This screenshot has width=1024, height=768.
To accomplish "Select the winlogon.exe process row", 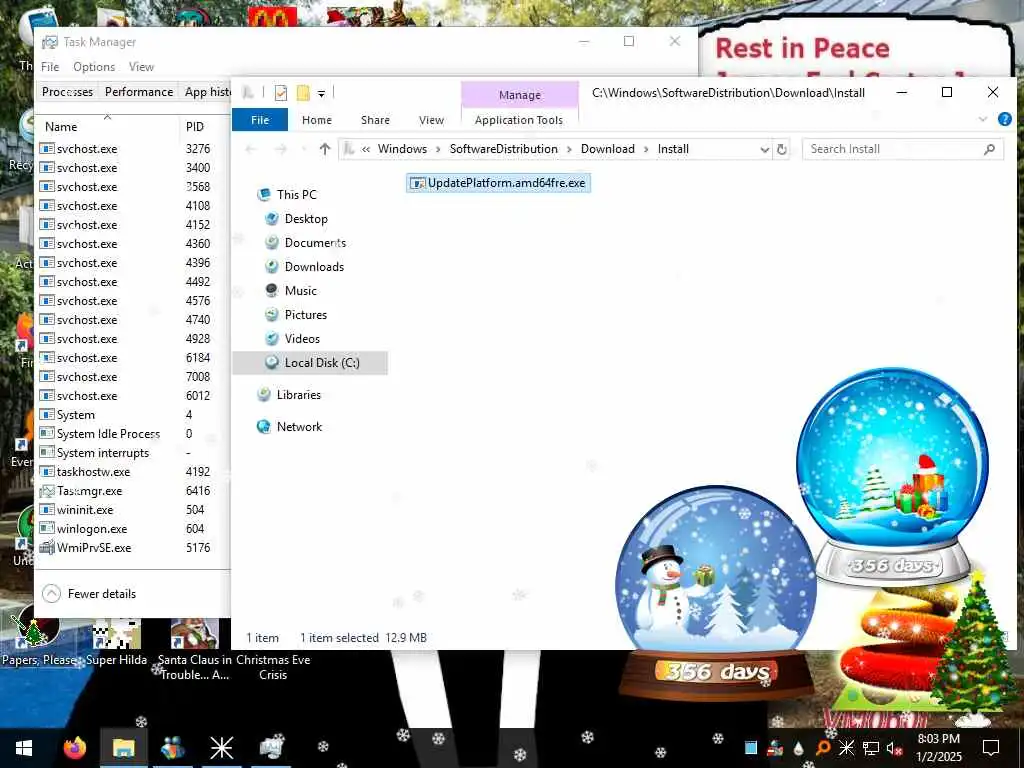I will pos(133,529).
